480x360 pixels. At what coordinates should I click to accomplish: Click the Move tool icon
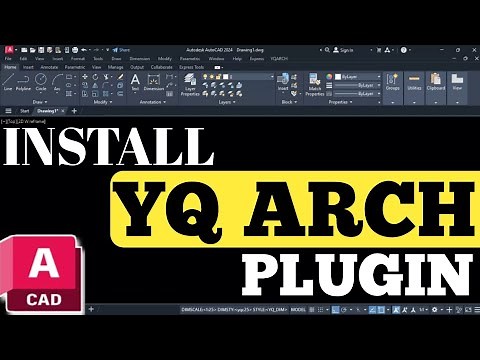85,77
